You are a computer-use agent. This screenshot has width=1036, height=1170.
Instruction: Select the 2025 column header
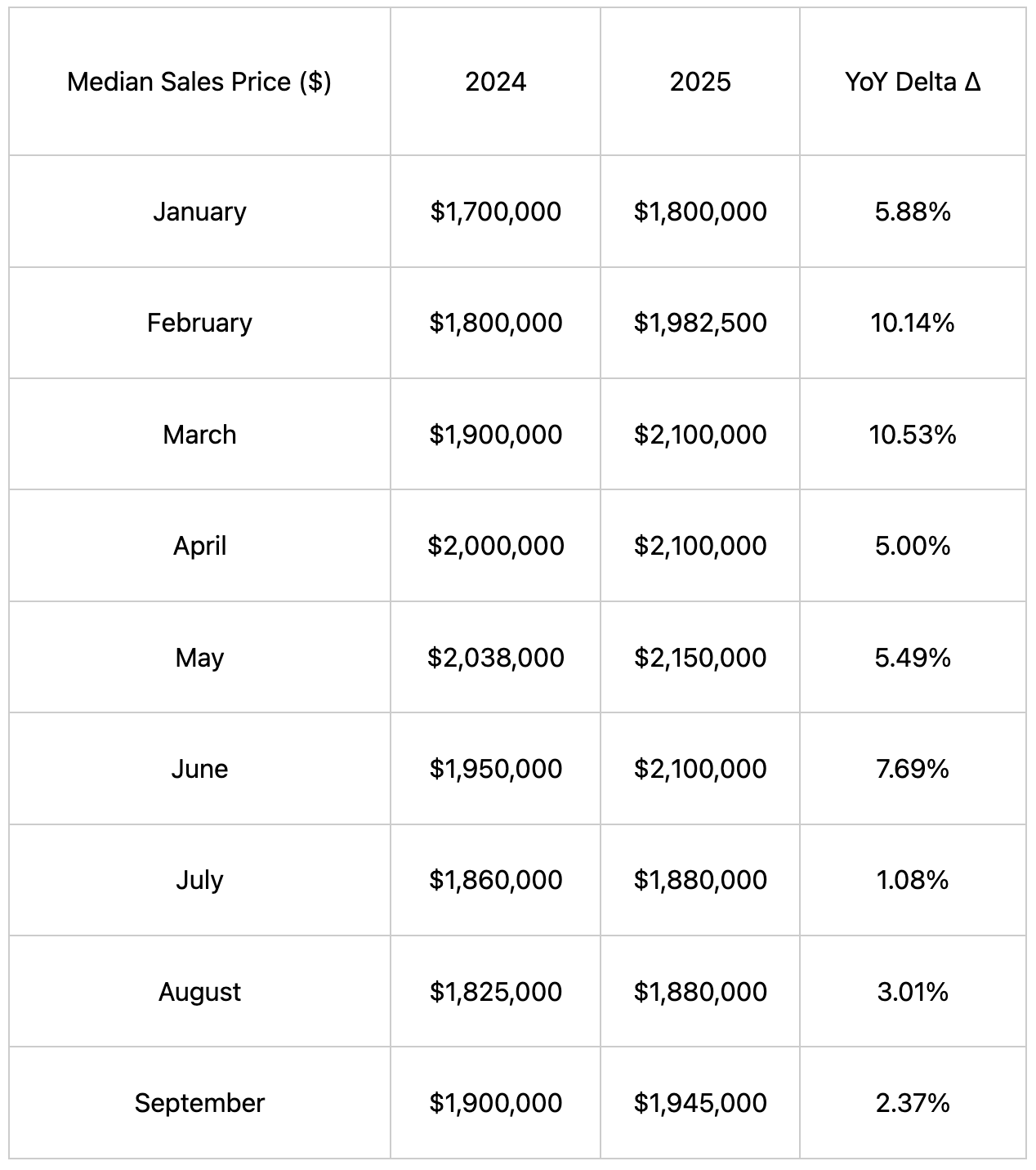tap(700, 82)
